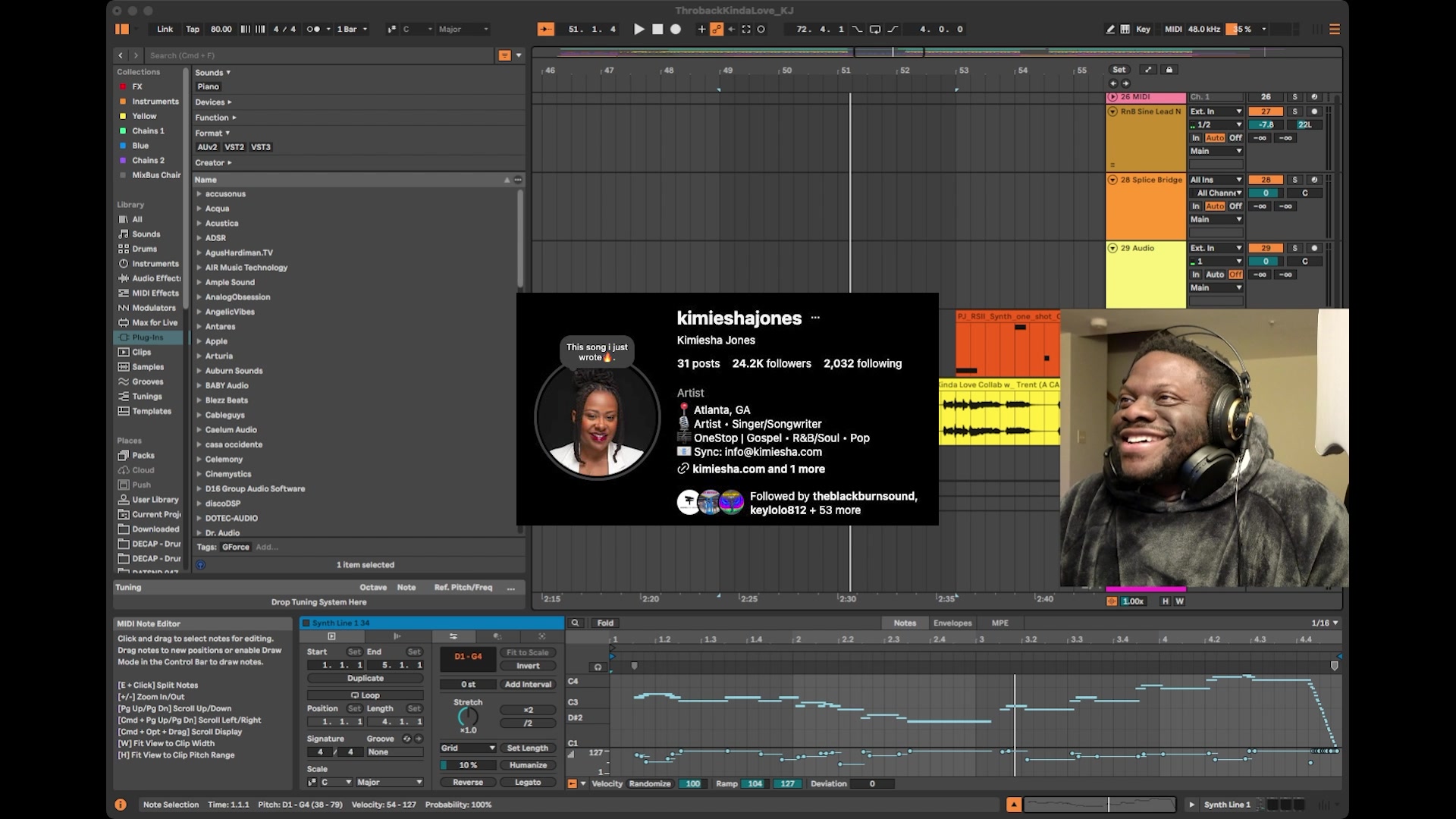Toggle the loop switch in the transport
Screen dimensions: 1456x819
pos(874,29)
